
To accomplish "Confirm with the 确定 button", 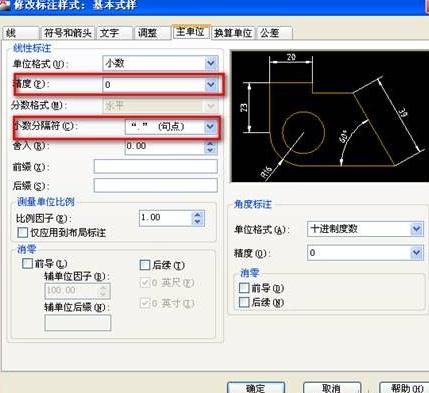I will (x=256, y=388).
